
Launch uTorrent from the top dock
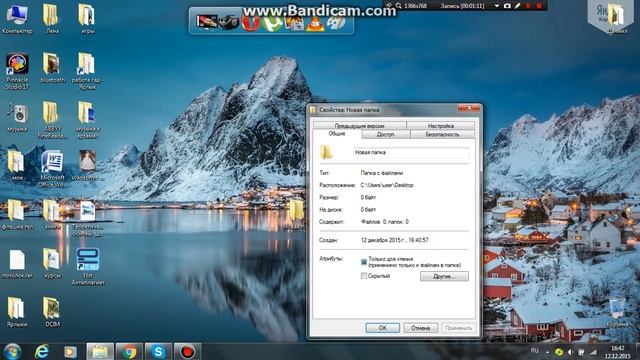271,22
